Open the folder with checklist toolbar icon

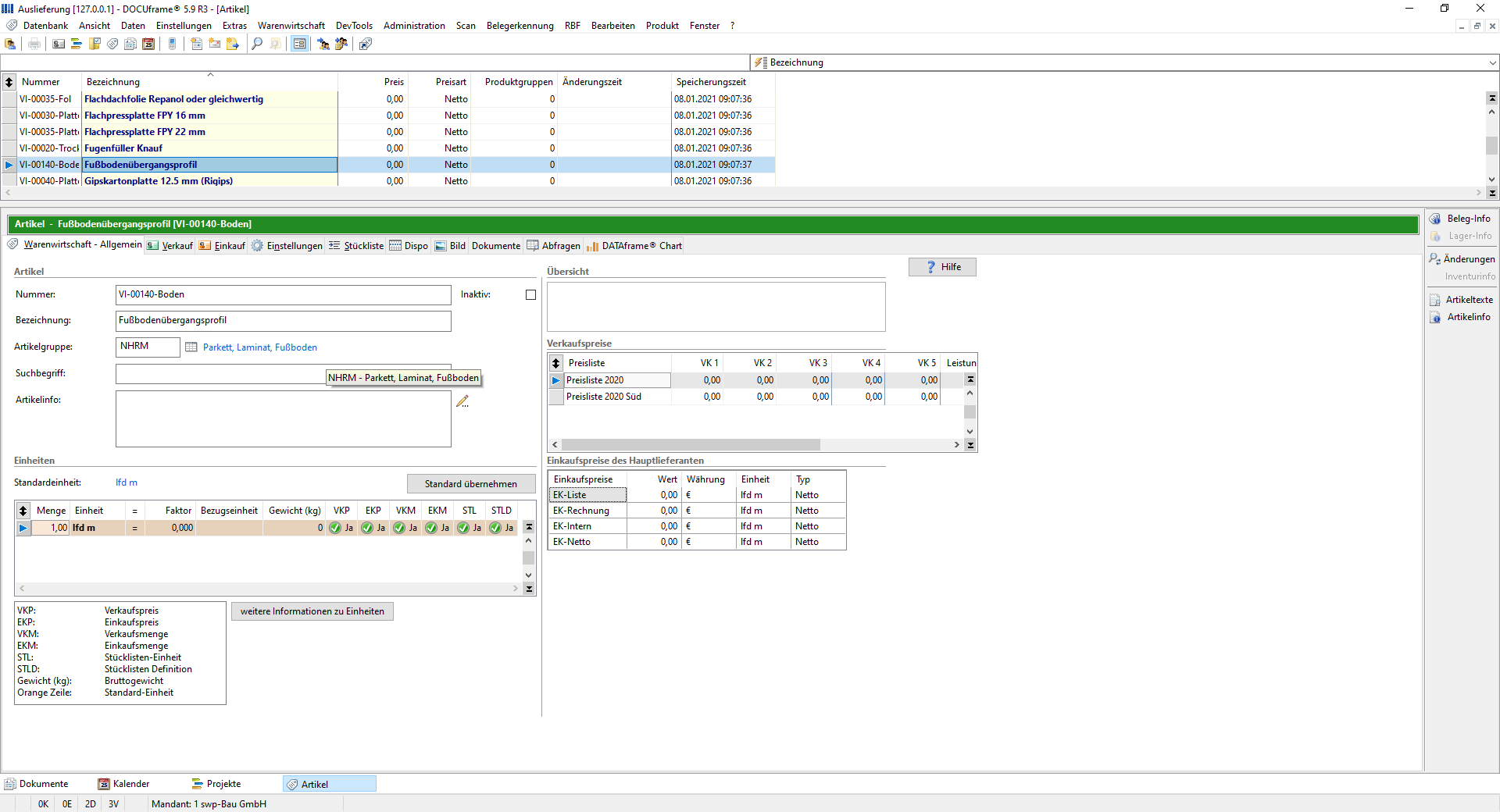(x=95, y=44)
